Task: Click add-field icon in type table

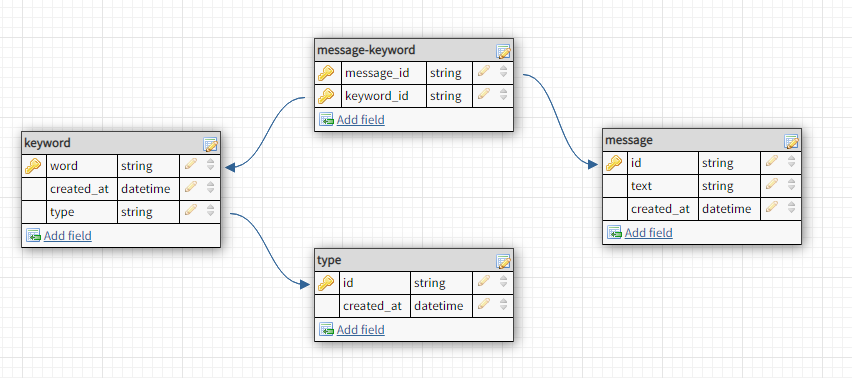Action: pyautogui.click(x=326, y=330)
